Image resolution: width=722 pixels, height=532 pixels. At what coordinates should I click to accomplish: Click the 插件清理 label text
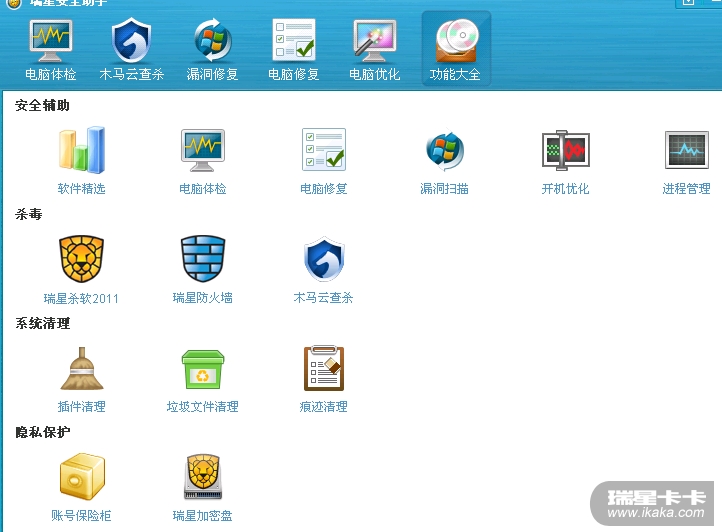point(82,407)
